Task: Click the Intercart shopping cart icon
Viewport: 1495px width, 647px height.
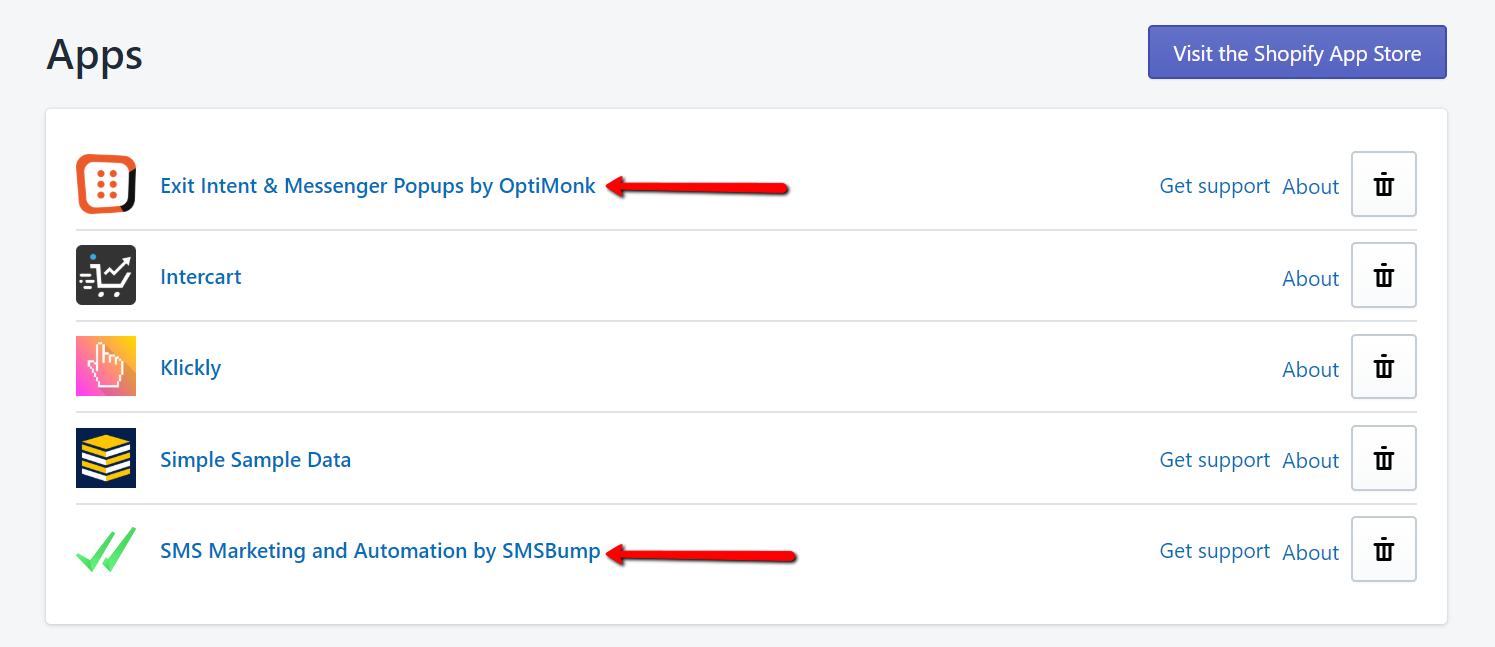Action: click(x=106, y=275)
